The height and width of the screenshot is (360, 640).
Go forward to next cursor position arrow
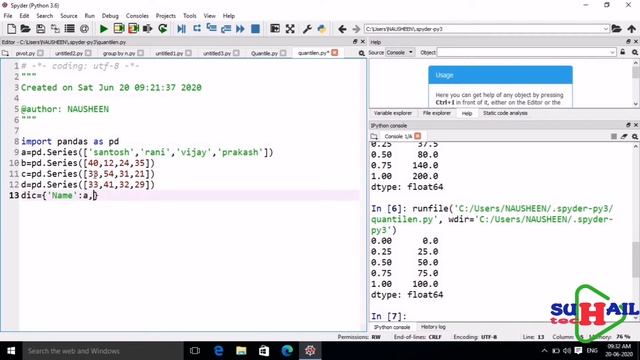[356, 29]
